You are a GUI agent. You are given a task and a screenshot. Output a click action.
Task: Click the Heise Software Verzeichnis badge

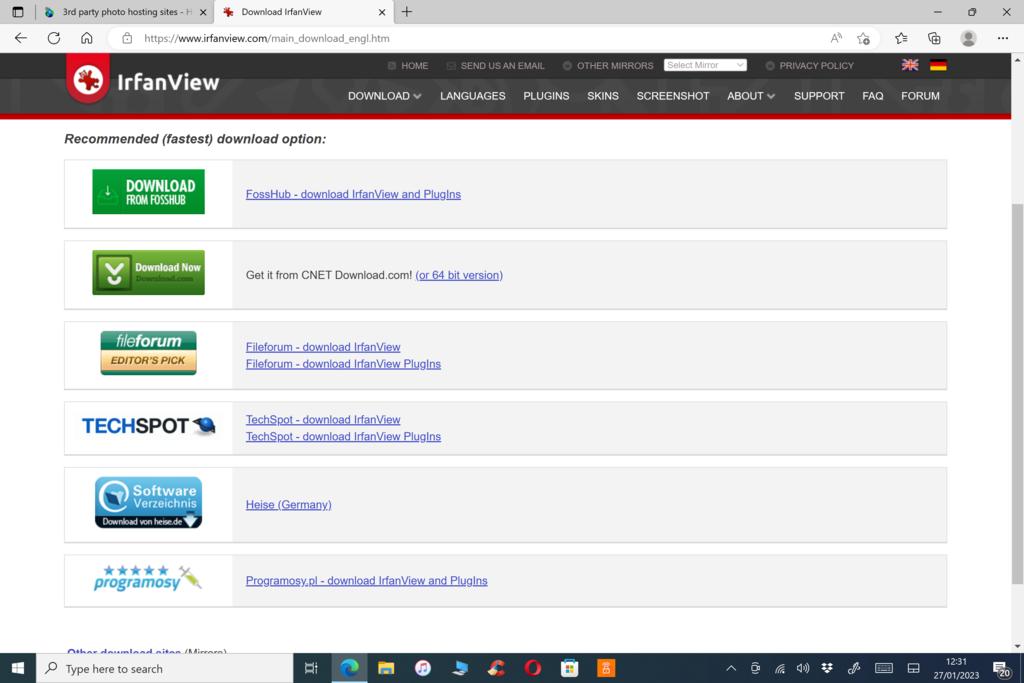tap(148, 502)
